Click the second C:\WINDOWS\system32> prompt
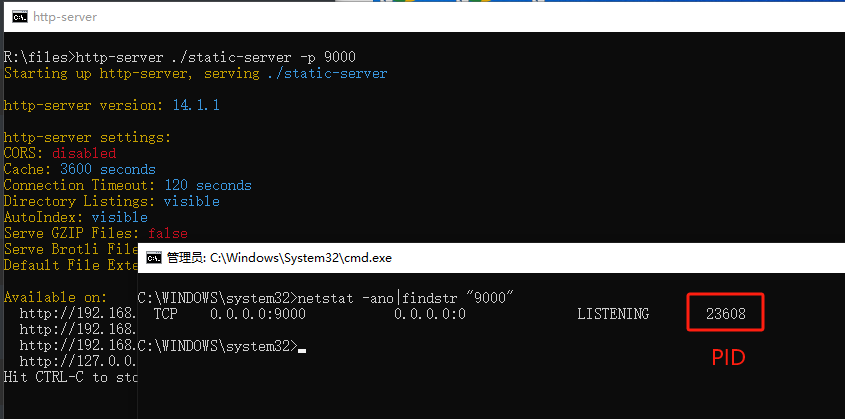 coord(218,346)
